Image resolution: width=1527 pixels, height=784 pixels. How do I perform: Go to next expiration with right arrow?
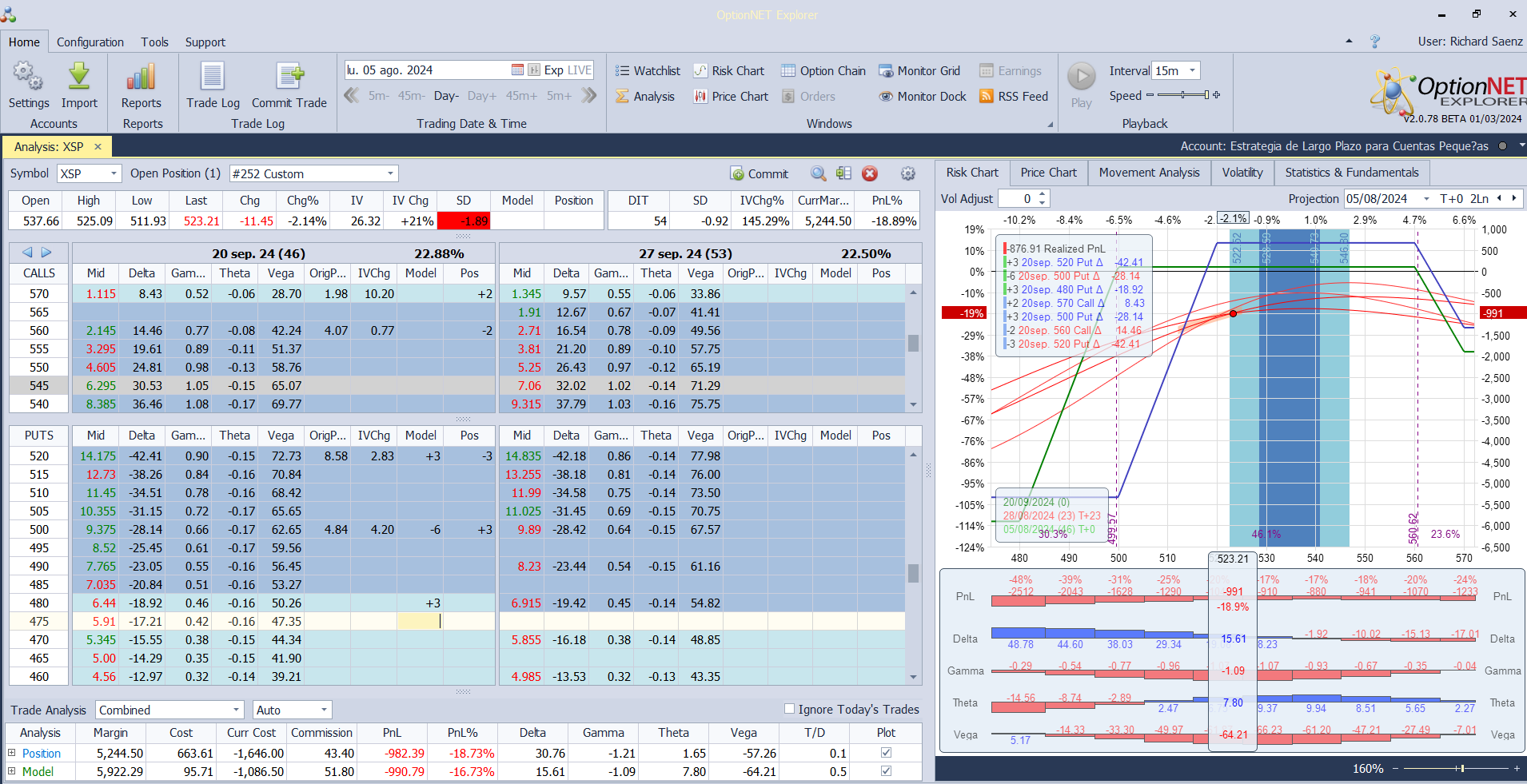click(46, 253)
